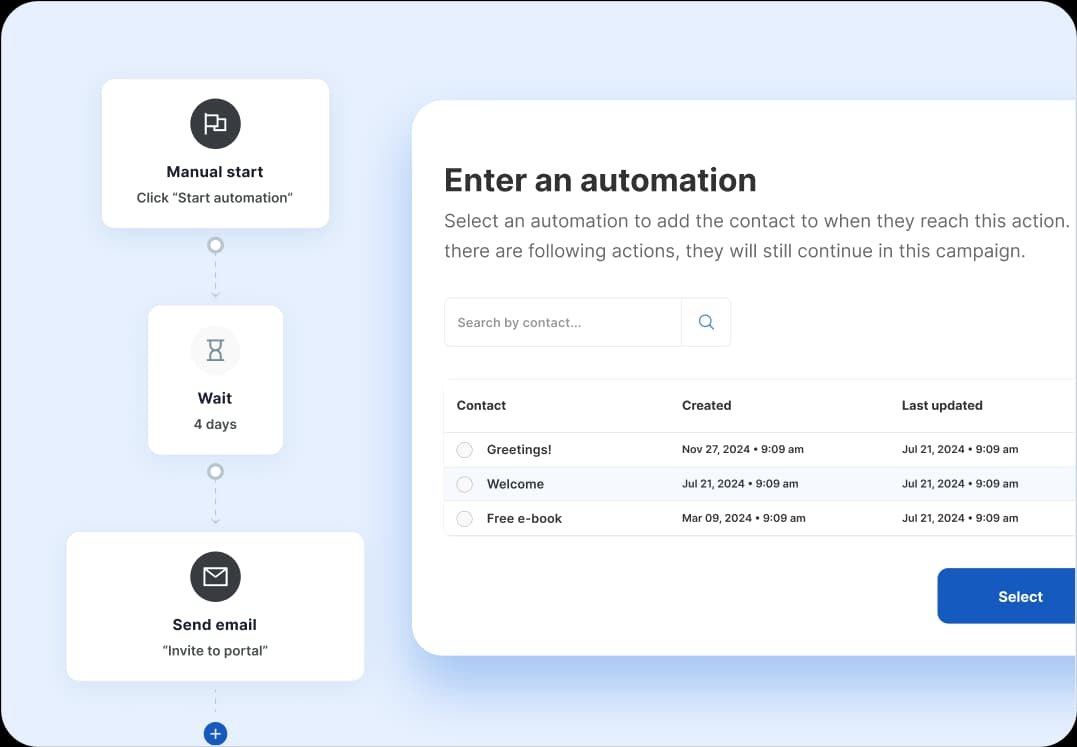Focus the Search by contact field

562,322
